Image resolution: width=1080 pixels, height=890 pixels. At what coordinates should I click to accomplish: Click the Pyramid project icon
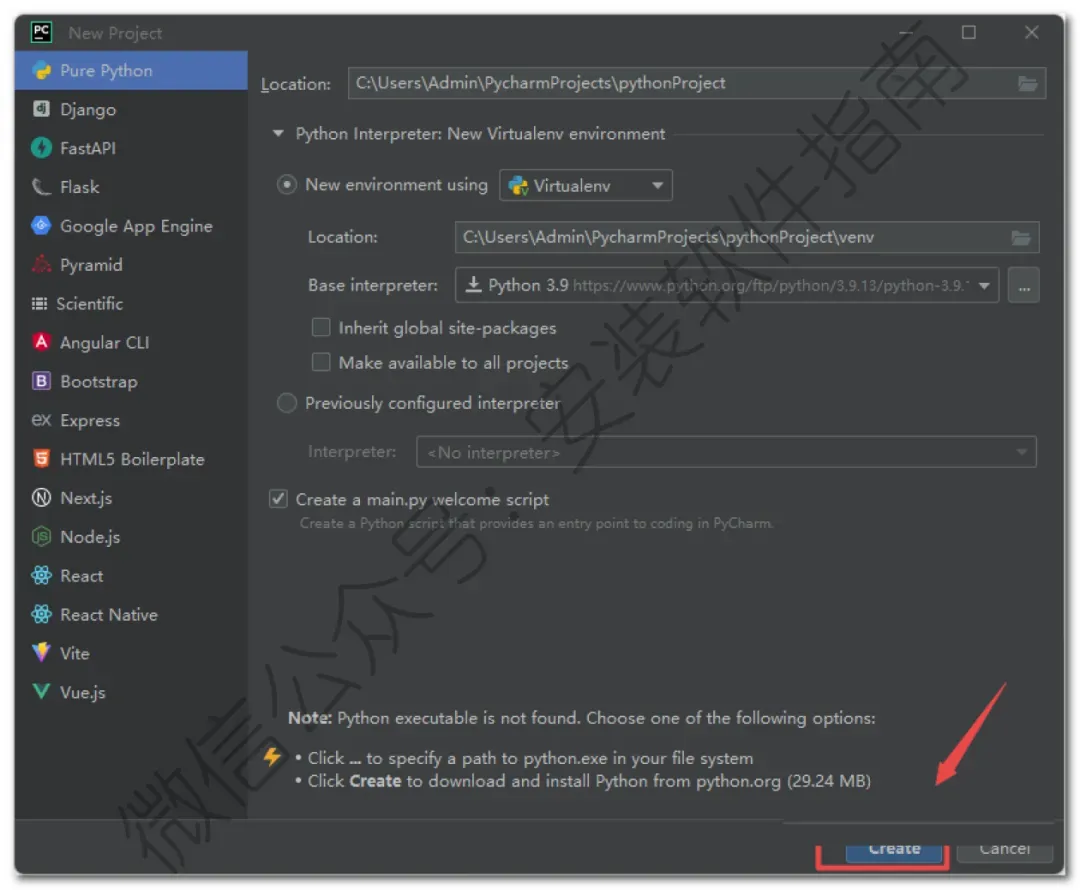pyautogui.click(x=42, y=264)
